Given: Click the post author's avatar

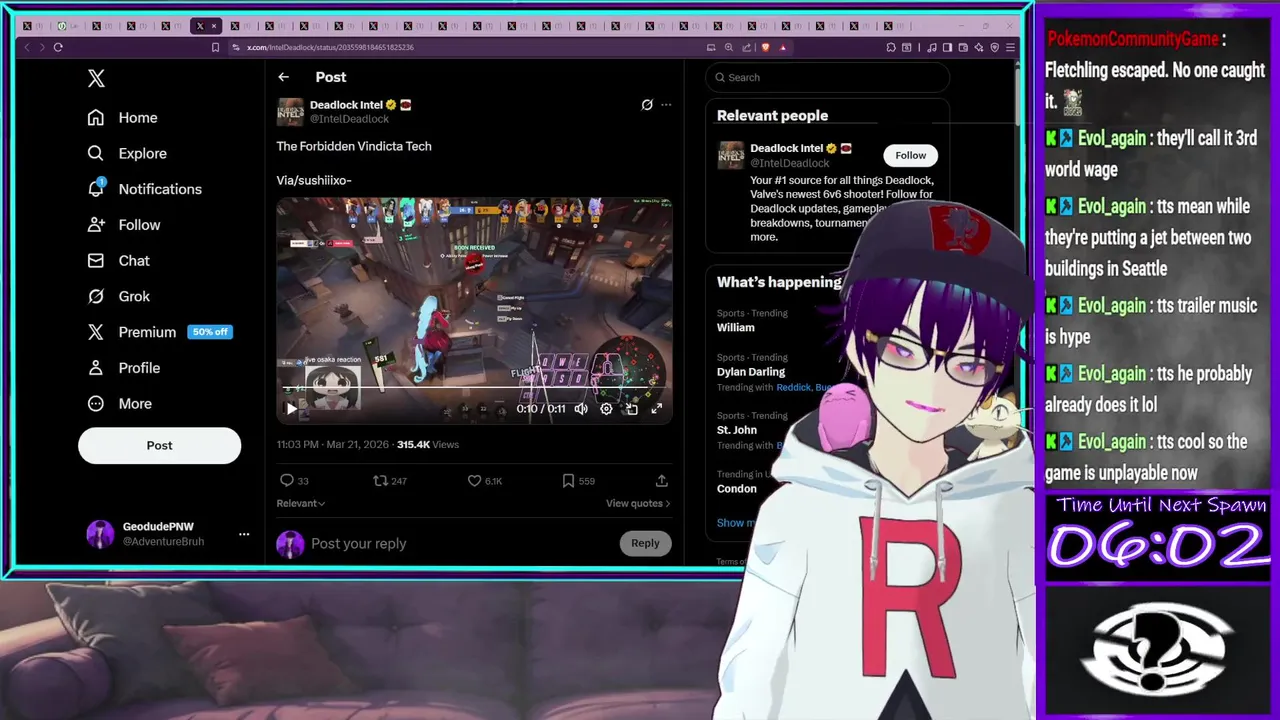Looking at the screenshot, I should pos(290,111).
